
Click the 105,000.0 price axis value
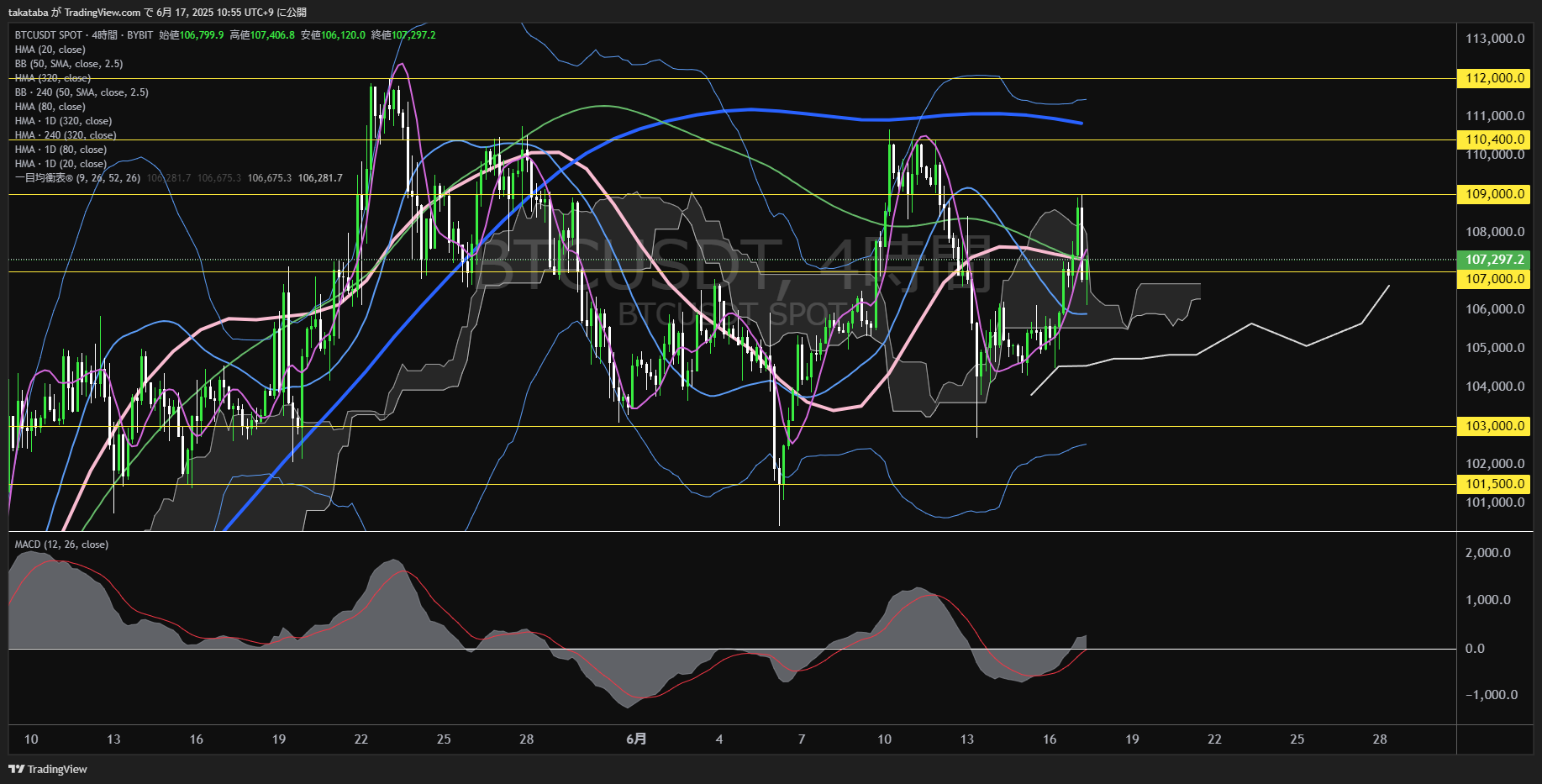1495,348
